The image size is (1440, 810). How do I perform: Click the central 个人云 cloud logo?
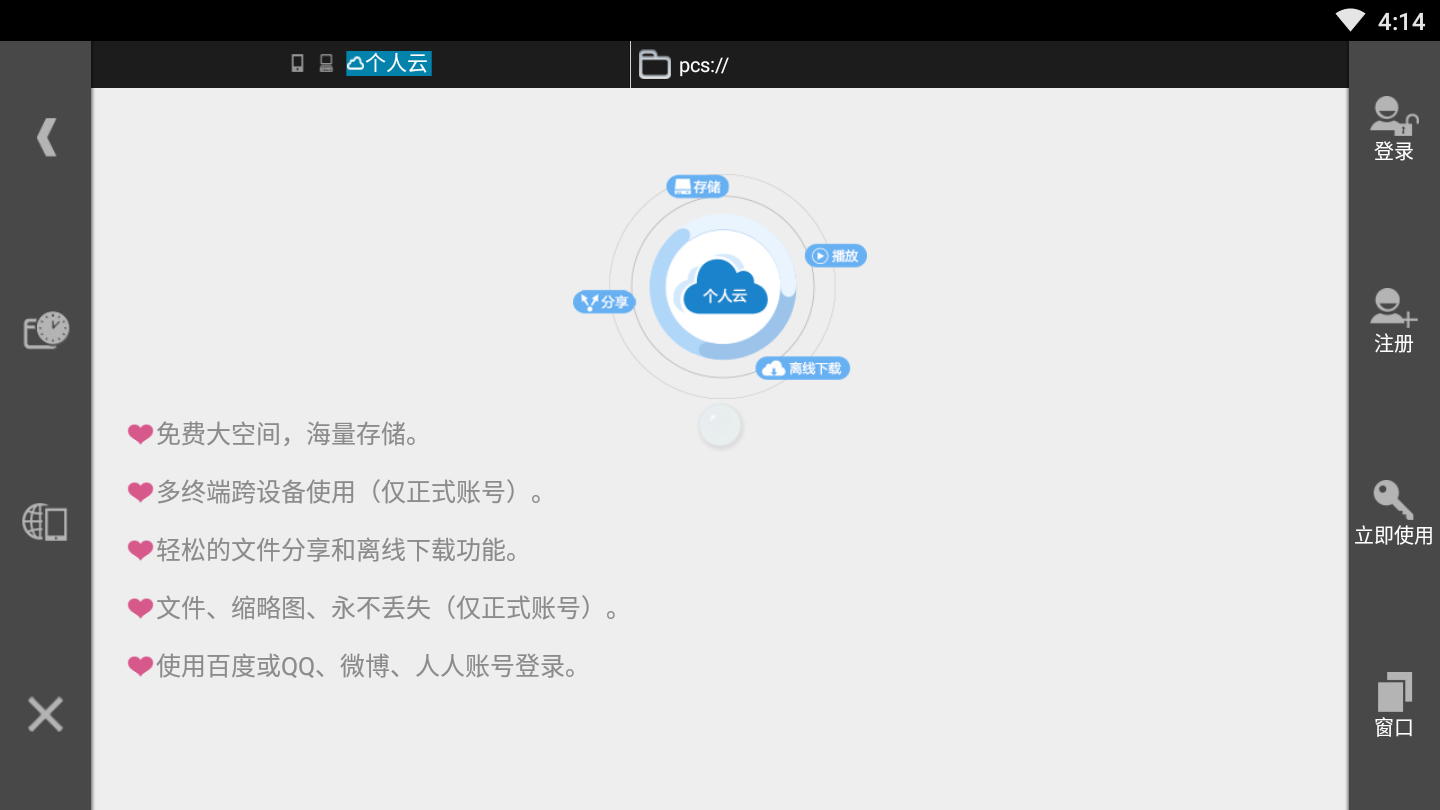coord(725,290)
